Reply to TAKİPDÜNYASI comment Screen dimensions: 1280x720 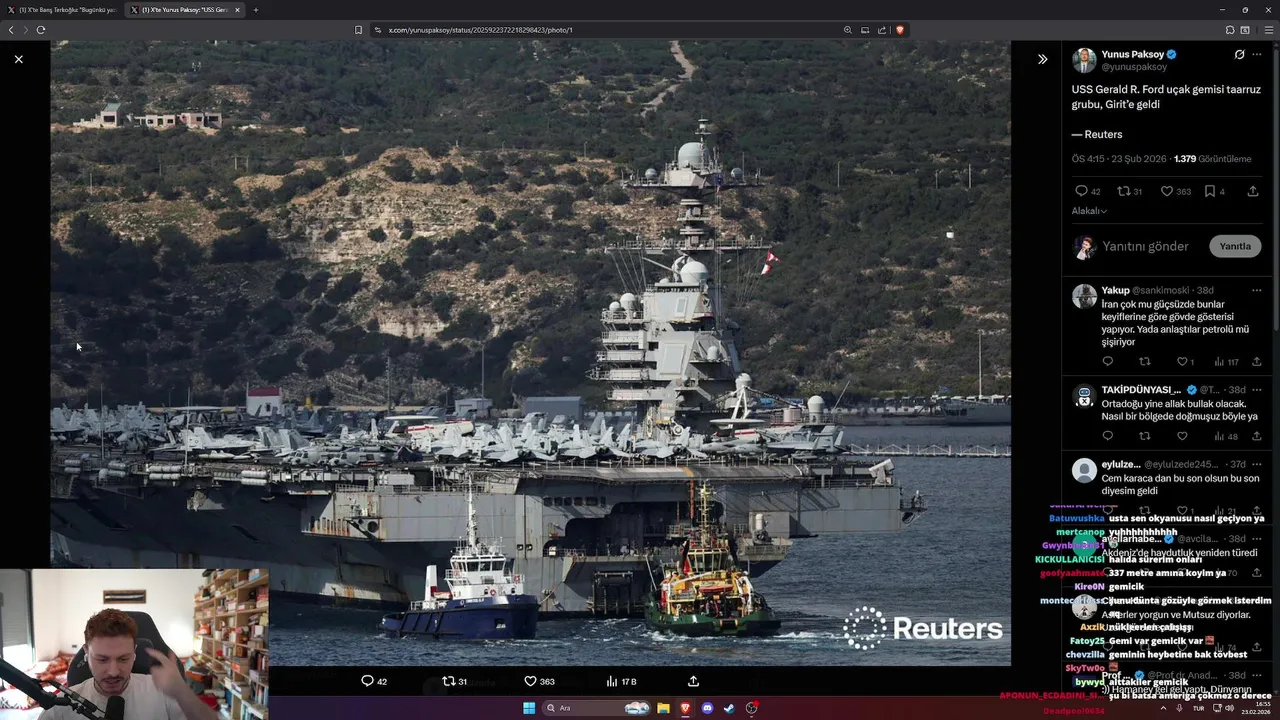[1107, 436]
